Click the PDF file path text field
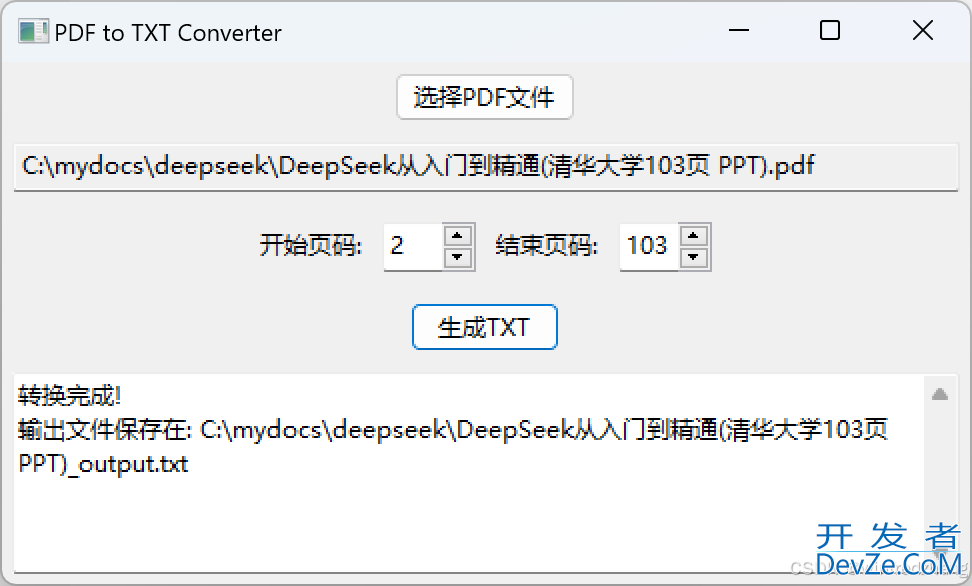Viewport: 972px width, 586px height. pyautogui.click(x=486, y=167)
